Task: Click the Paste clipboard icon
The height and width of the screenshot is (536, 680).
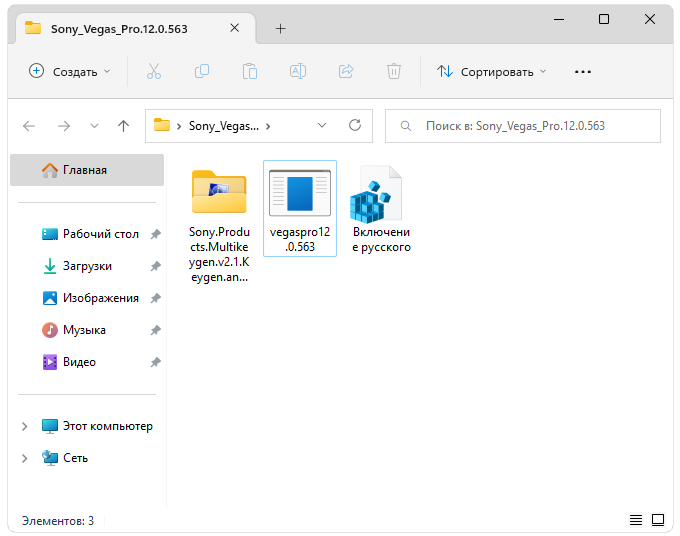Action: click(x=250, y=71)
